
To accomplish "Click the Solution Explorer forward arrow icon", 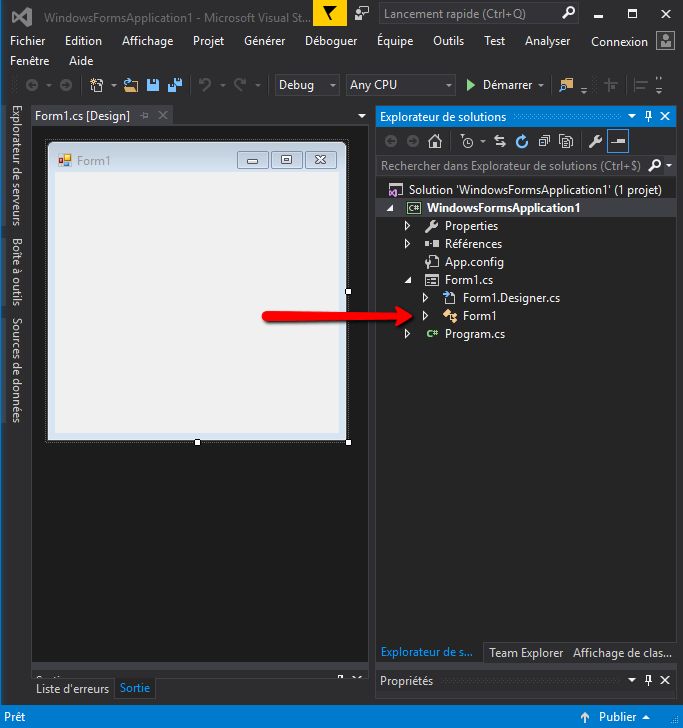I will pyautogui.click(x=413, y=141).
